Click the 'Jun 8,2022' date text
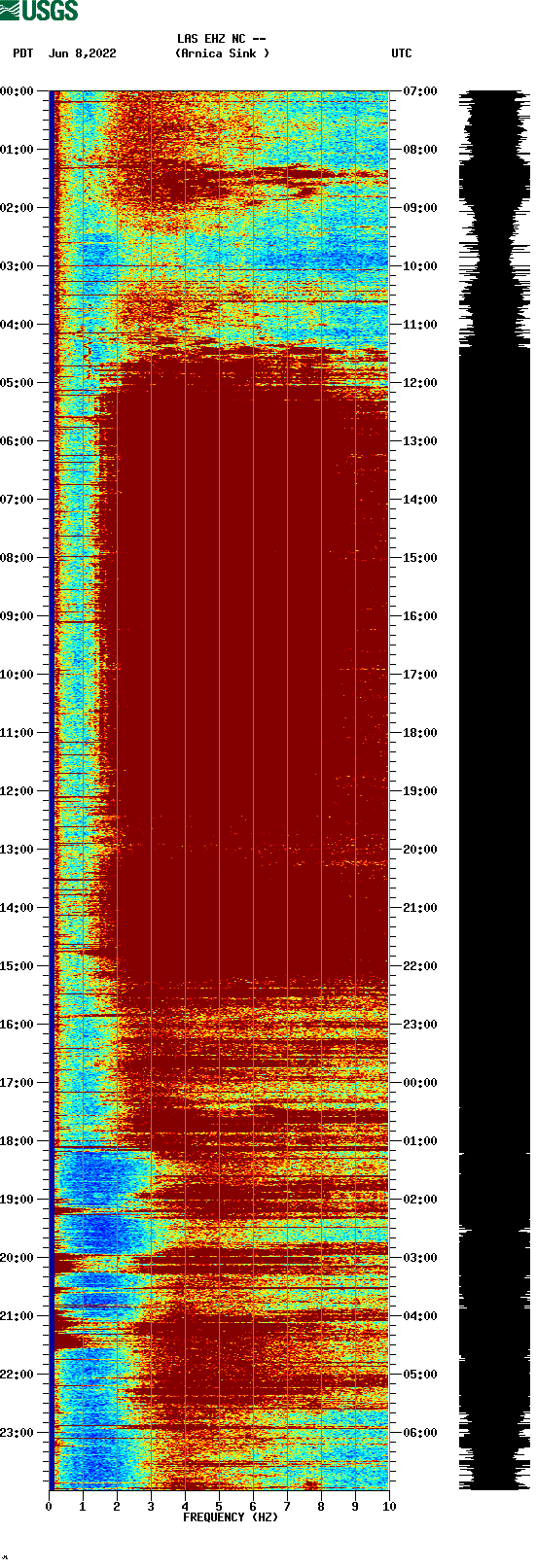The image size is (537, 1568). (x=82, y=53)
